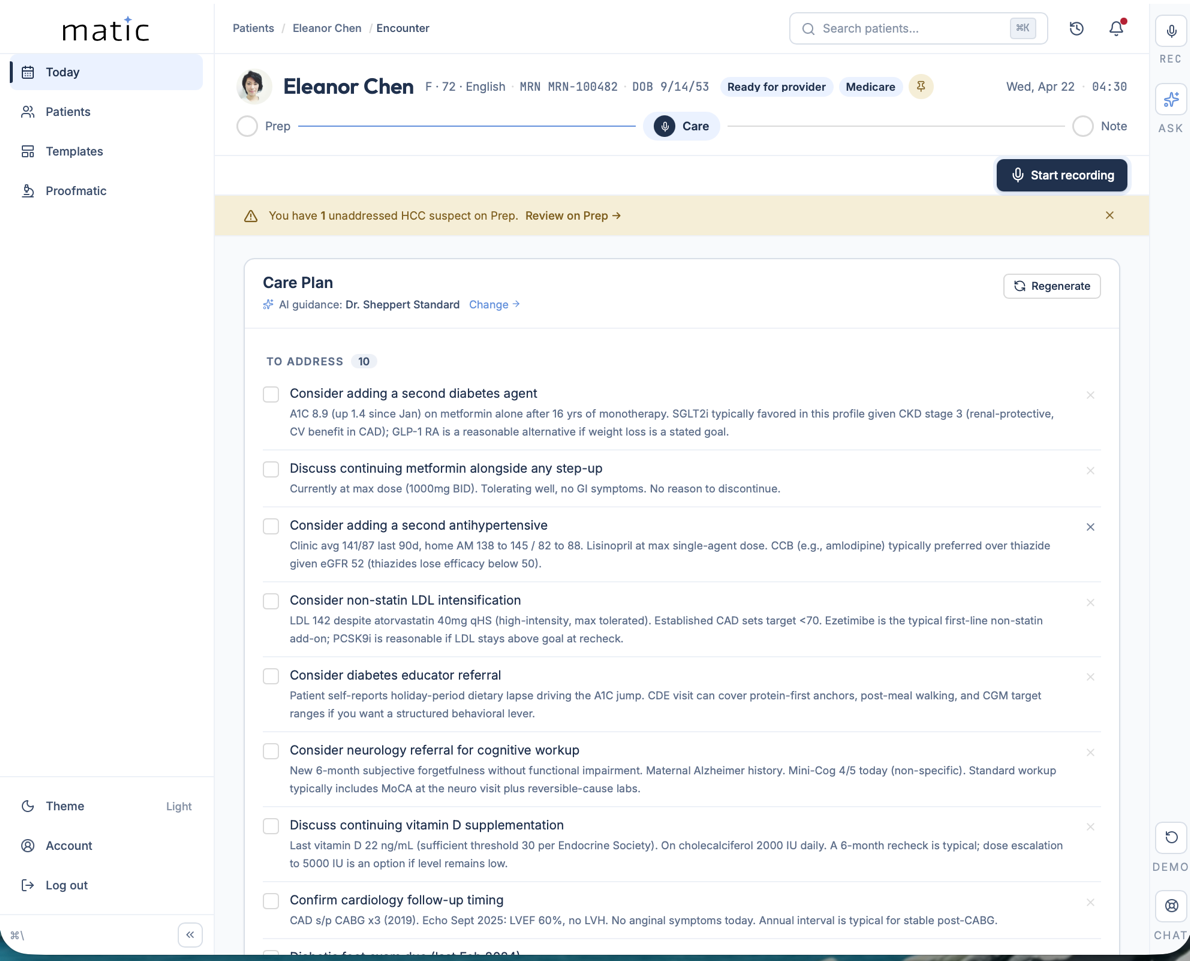Open Proofmatic in the sidebar
The height and width of the screenshot is (961, 1190).
106,191
